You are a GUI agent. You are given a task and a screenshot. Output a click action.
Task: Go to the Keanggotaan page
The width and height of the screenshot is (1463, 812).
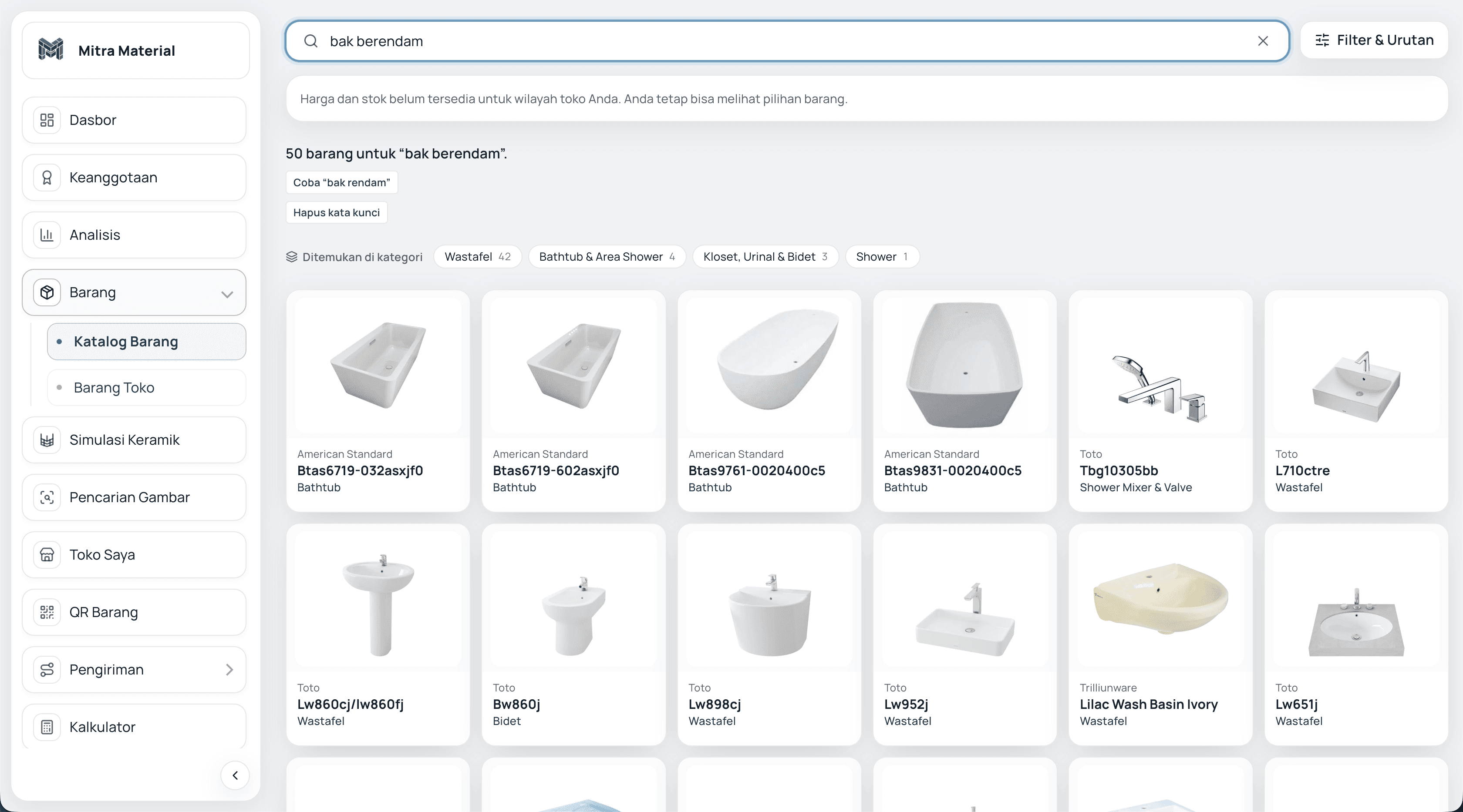tap(134, 178)
